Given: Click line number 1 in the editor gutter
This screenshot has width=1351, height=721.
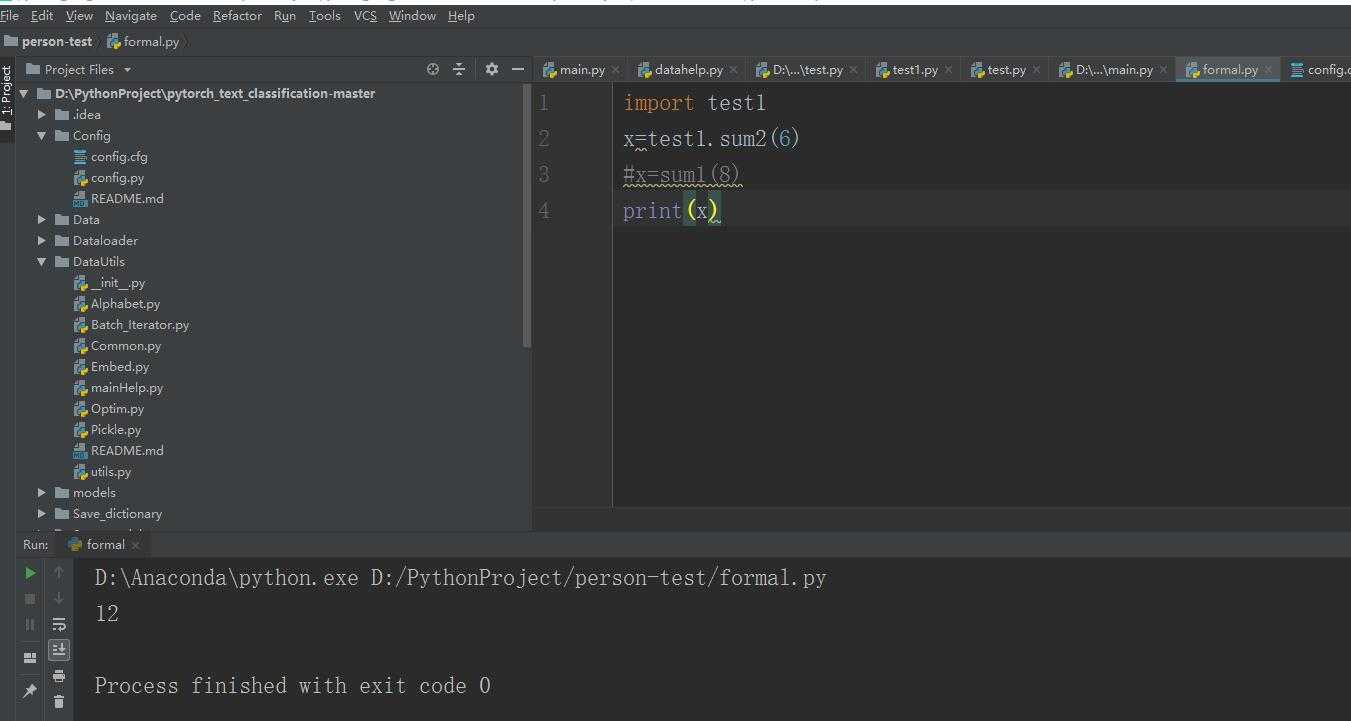Looking at the screenshot, I should (x=544, y=103).
